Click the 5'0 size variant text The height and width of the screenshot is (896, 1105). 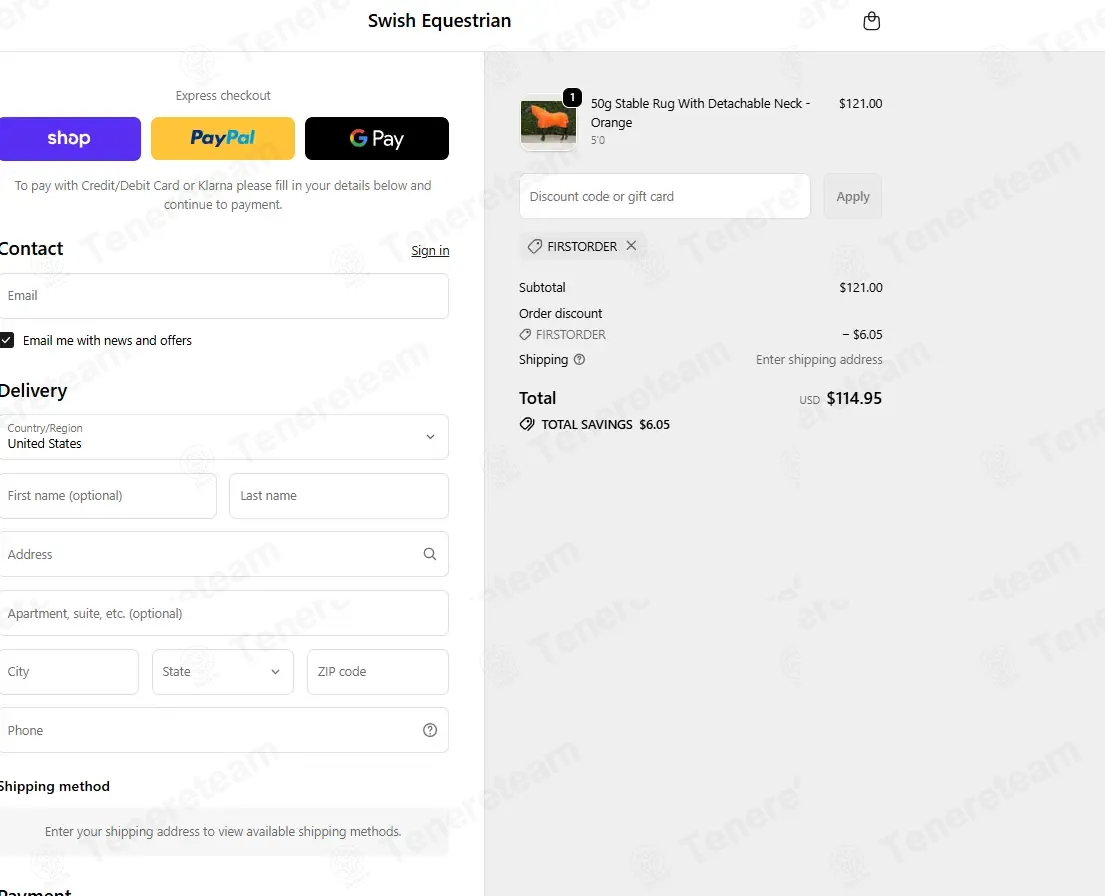[598, 140]
